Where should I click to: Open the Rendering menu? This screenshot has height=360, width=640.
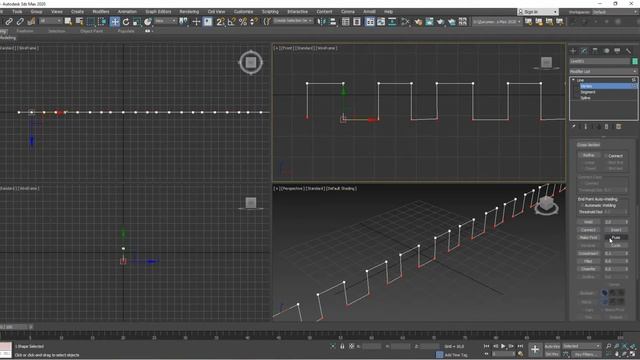(x=189, y=12)
